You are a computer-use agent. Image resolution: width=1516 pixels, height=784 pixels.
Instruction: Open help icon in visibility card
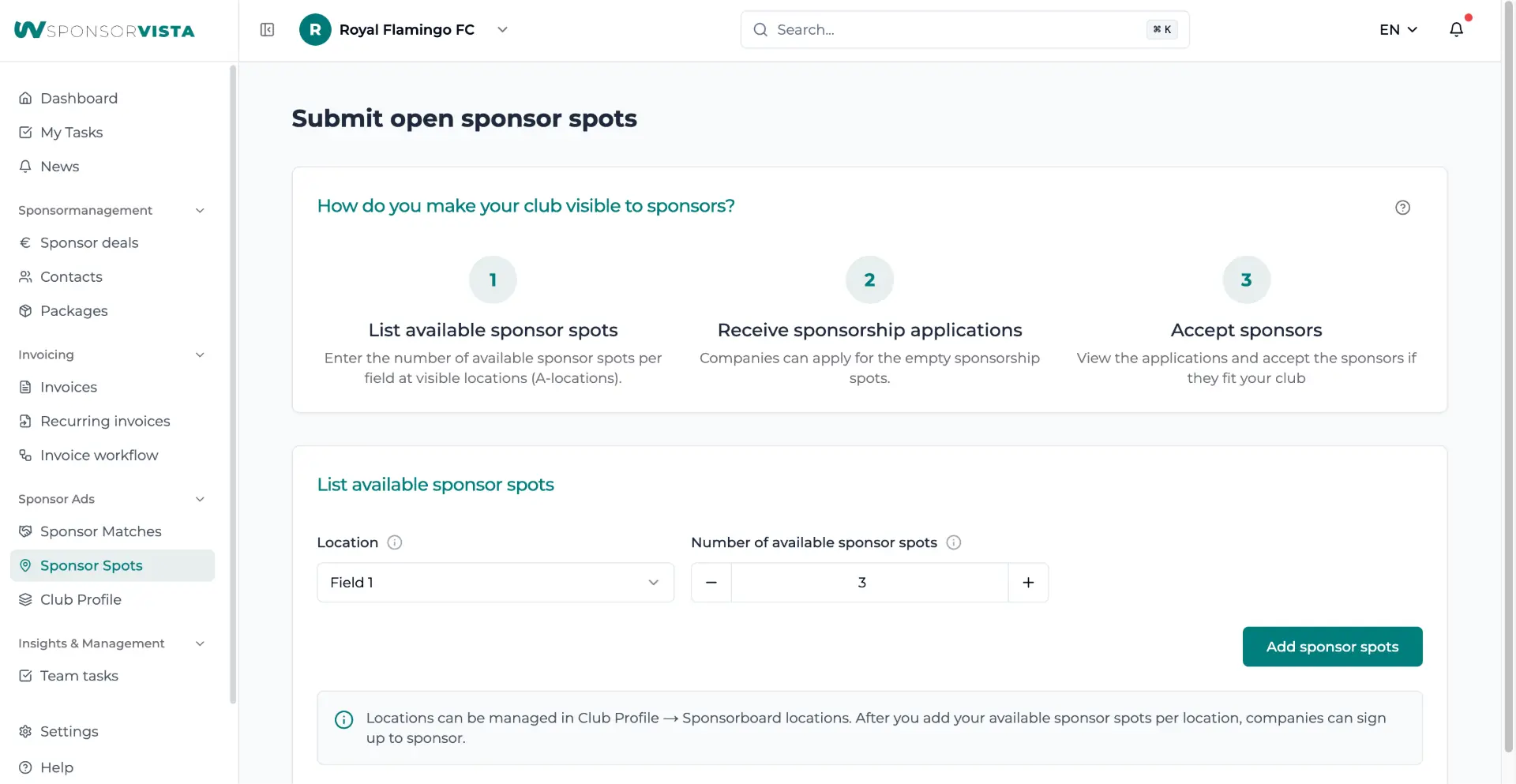[1402, 208]
